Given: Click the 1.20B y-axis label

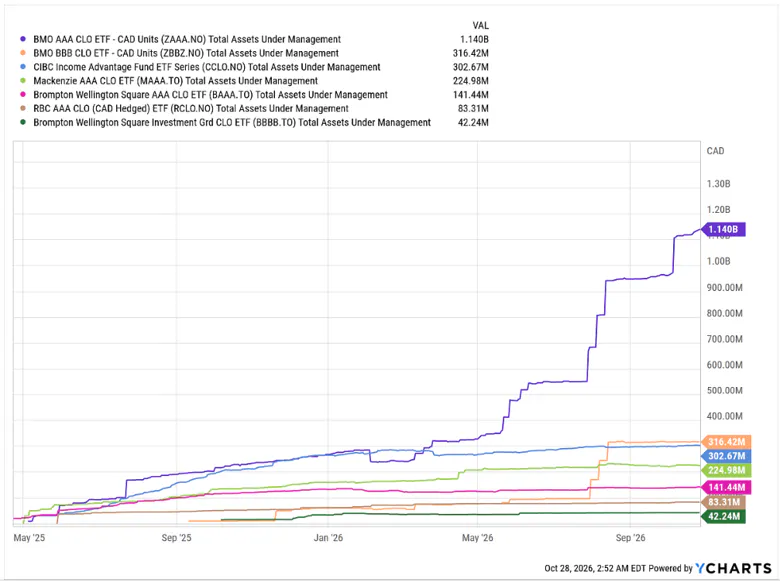Looking at the screenshot, I should (718, 210).
